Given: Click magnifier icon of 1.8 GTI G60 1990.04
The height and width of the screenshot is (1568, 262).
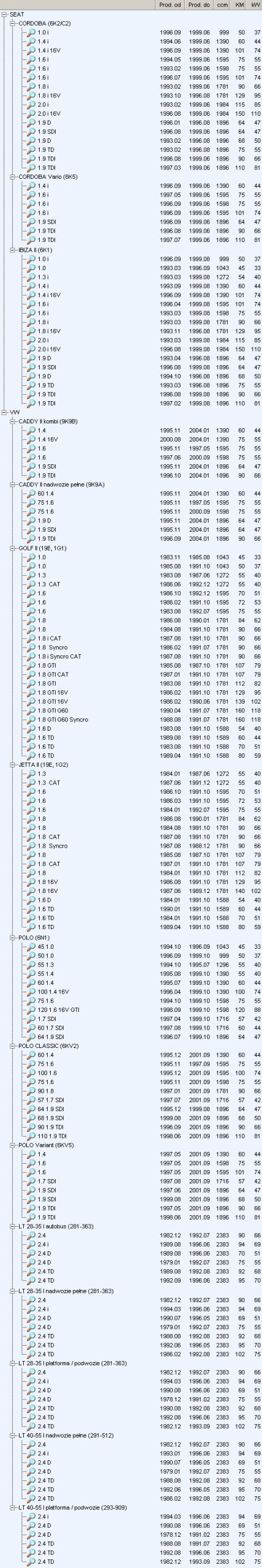Looking at the screenshot, I should pyautogui.click(x=32, y=710).
